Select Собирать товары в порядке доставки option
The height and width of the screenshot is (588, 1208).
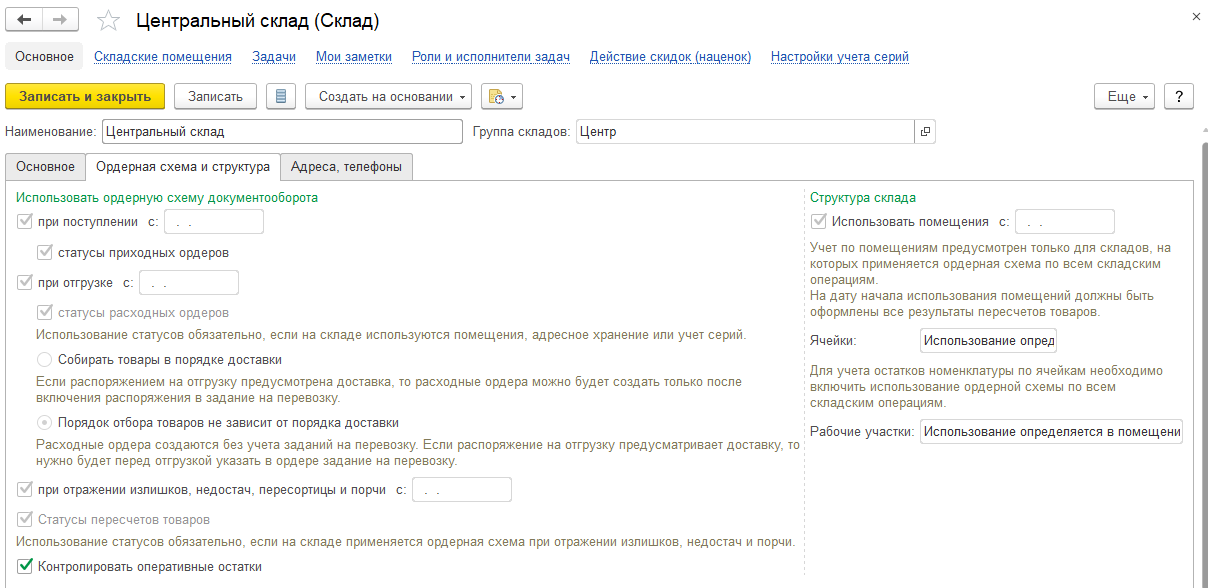[x=44, y=360]
